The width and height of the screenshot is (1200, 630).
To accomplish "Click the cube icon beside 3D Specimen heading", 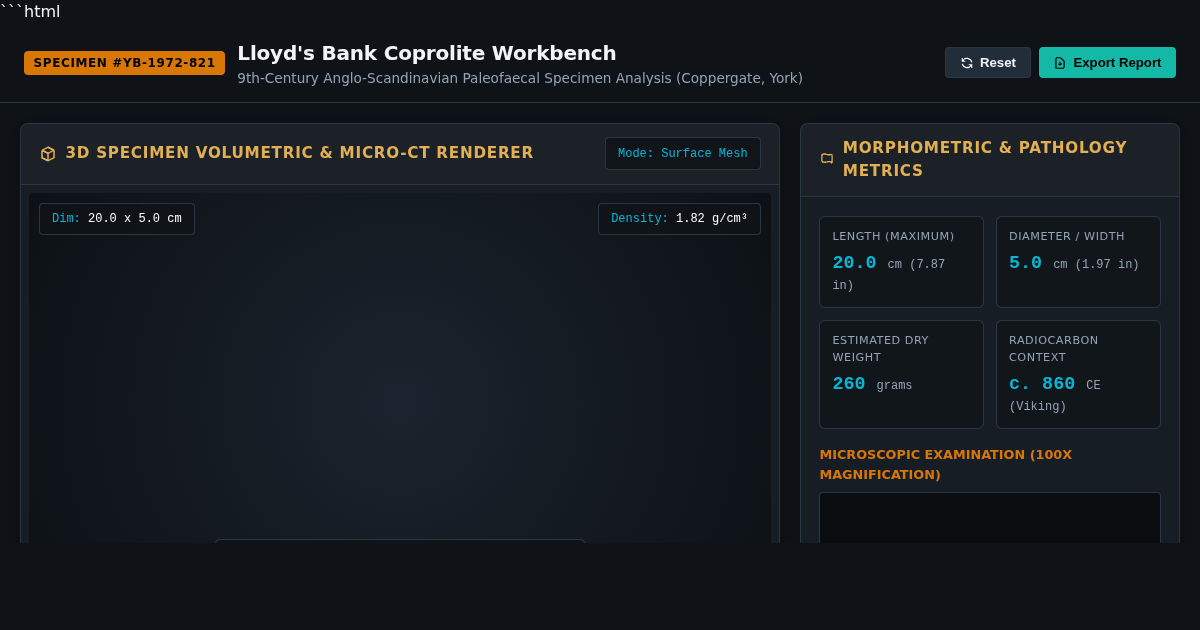I will click(48, 154).
